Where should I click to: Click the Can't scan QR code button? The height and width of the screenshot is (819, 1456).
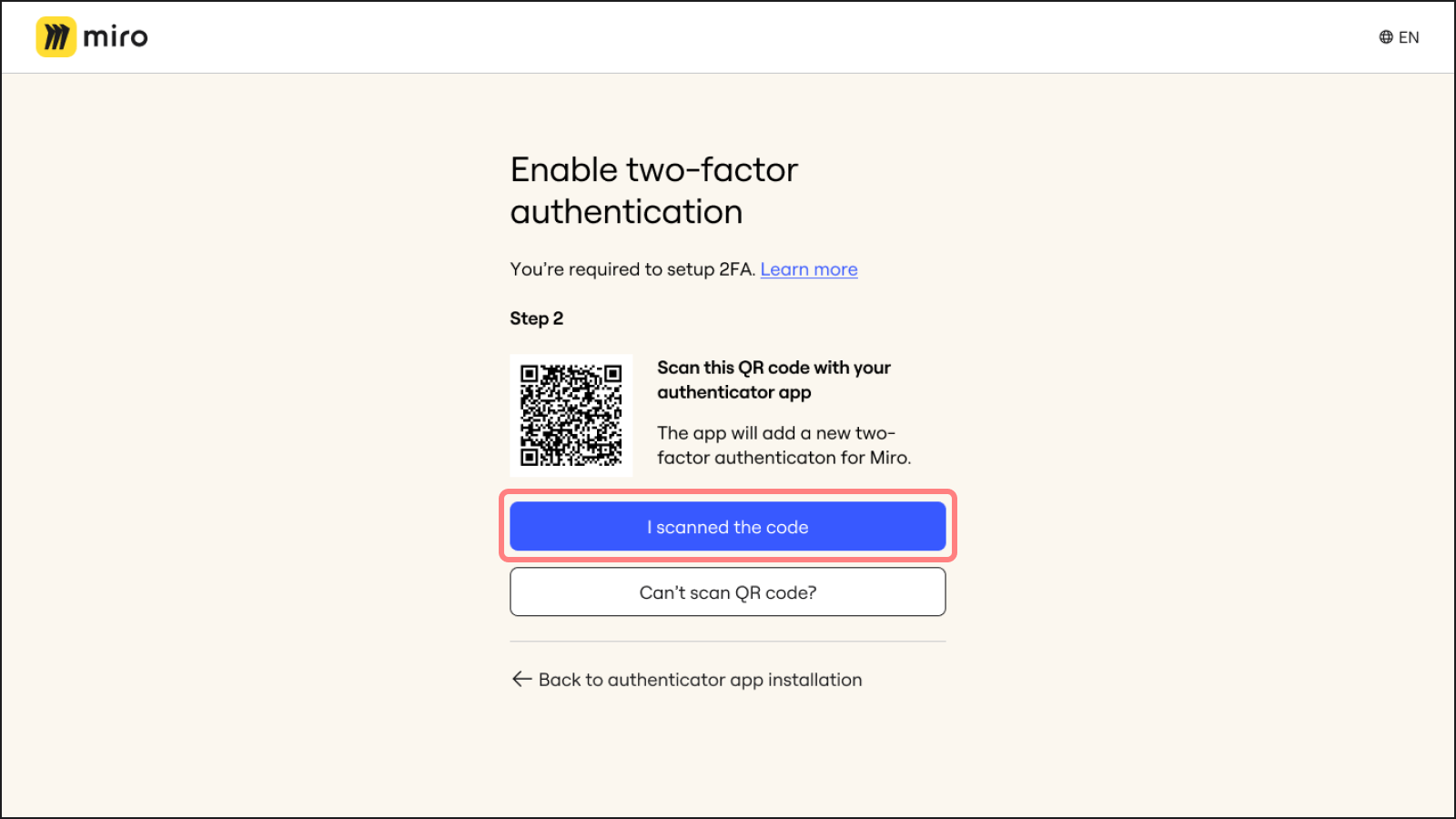[x=727, y=591]
